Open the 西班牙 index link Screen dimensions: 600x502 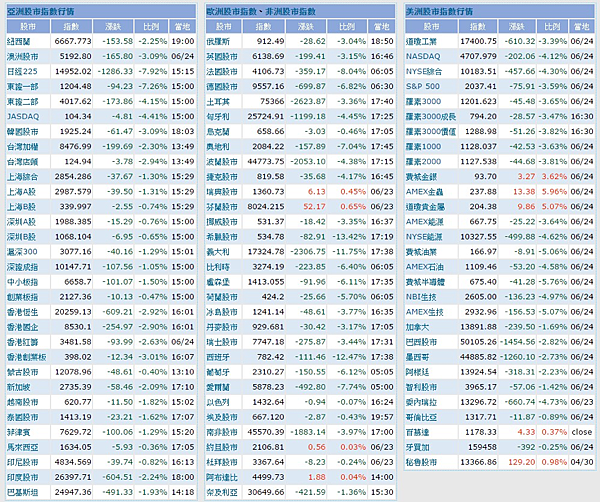tap(218, 357)
